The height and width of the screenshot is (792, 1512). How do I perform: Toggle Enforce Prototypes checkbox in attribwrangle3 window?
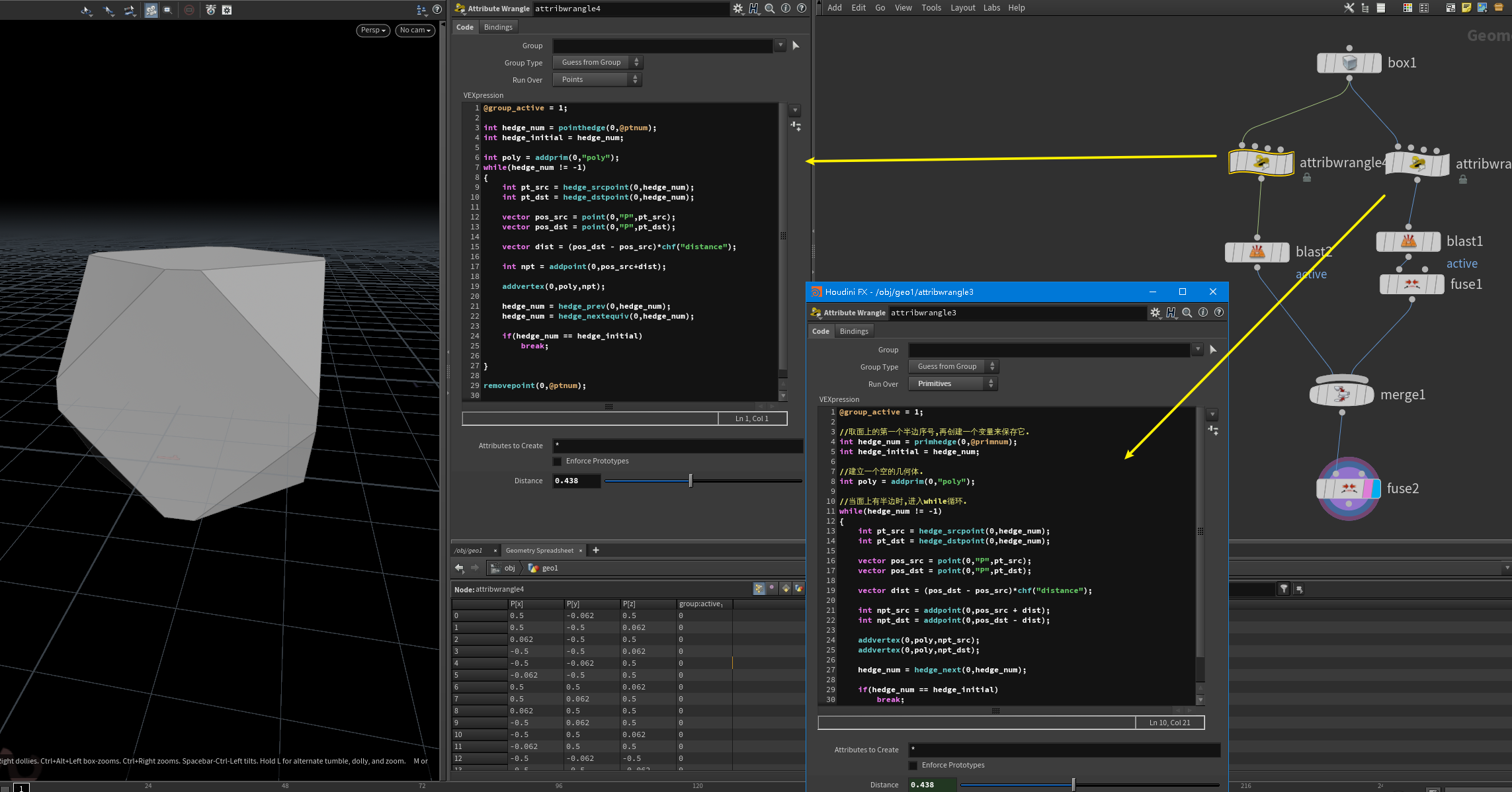913,766
